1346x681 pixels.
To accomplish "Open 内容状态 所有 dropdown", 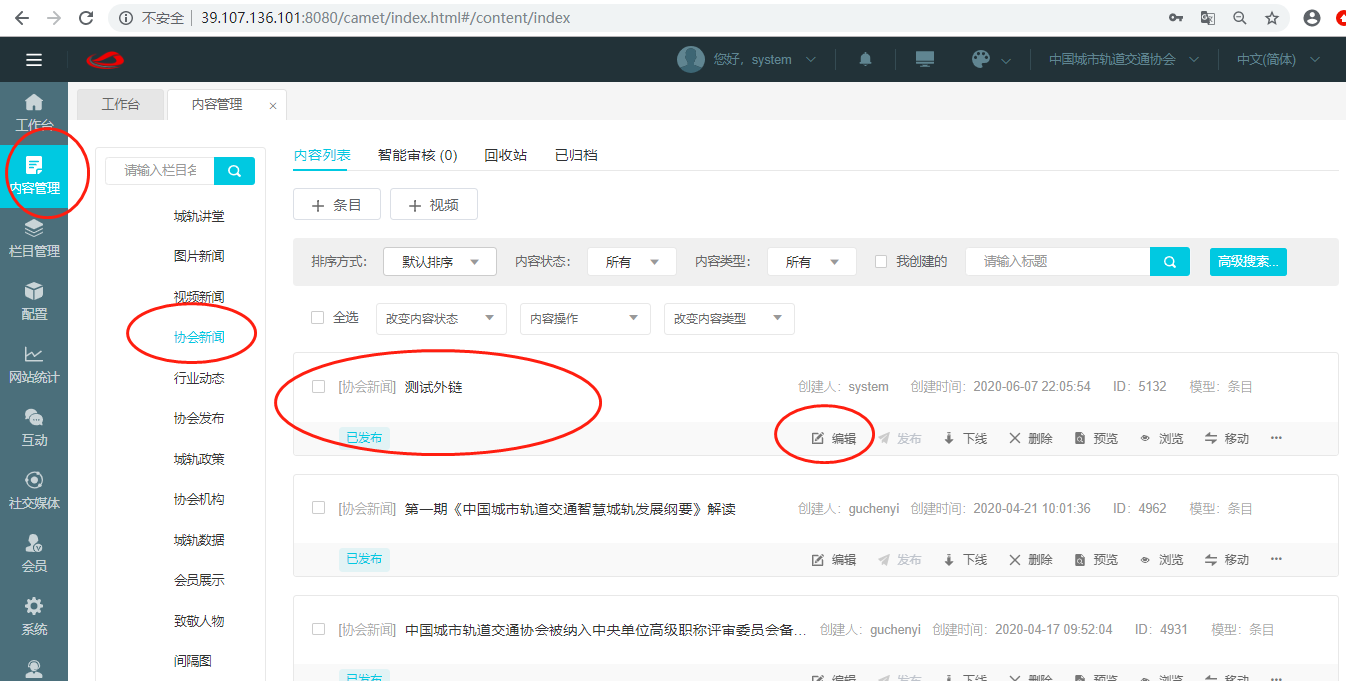I will tap(632, 262).
